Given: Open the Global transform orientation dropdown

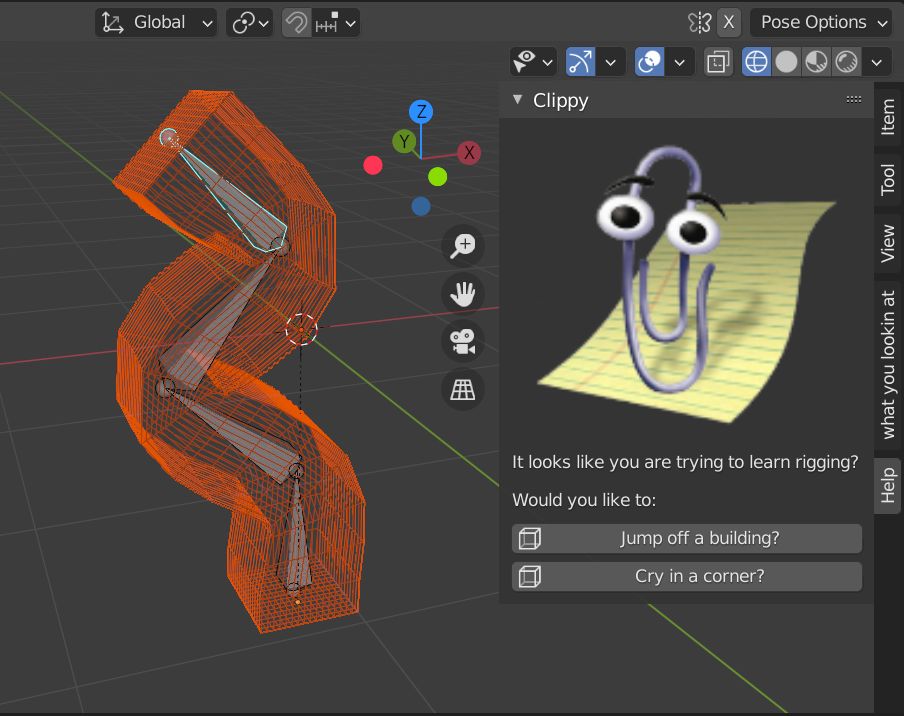Looking at the screenshot, I should tap(155, 22).
